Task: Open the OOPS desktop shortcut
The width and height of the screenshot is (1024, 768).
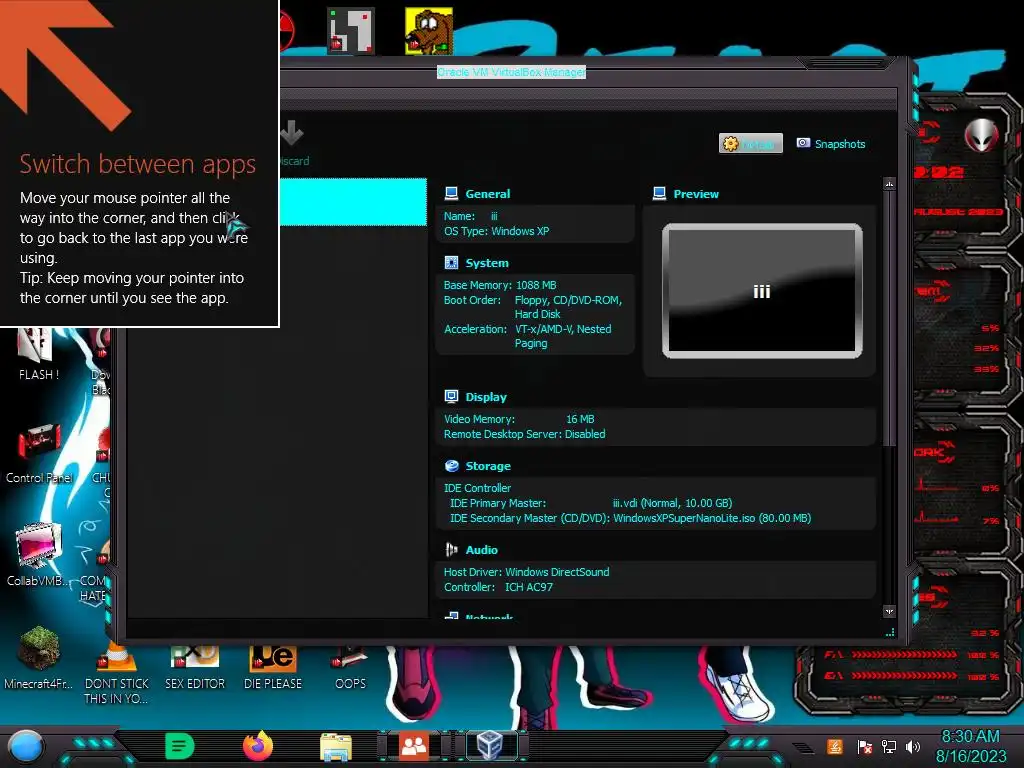Action: click(x=350, y=667)
